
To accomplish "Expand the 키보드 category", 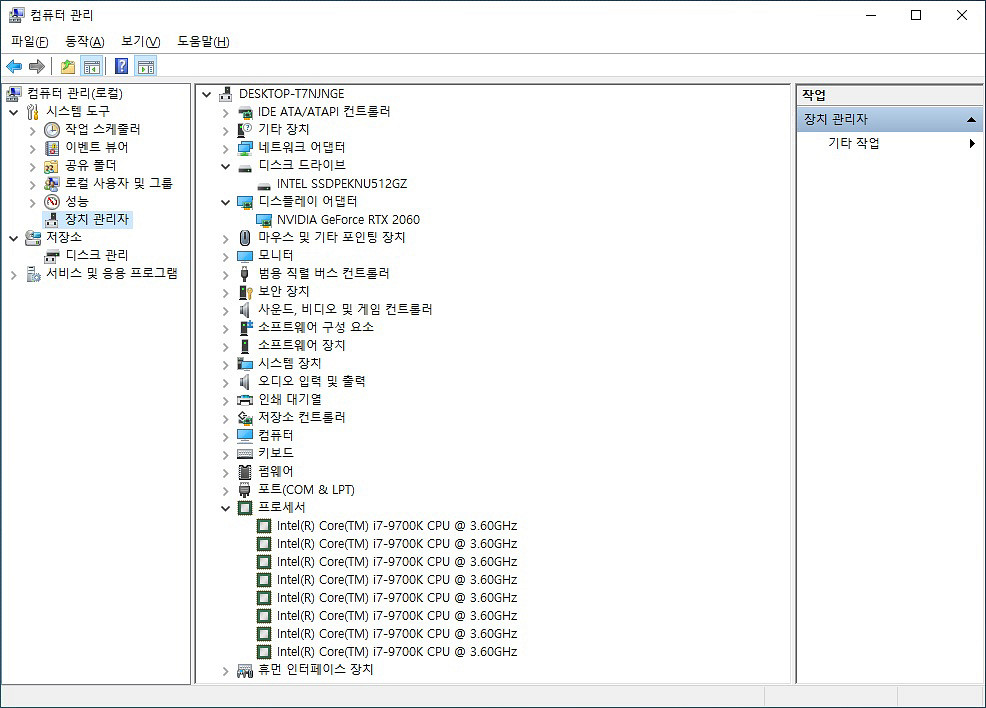I will 226,455.
